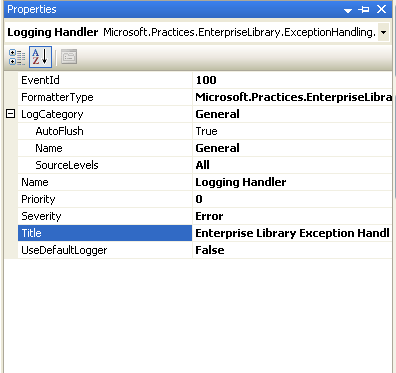Select the Severity property
This screenshot has width=396, height=373.
105,216
